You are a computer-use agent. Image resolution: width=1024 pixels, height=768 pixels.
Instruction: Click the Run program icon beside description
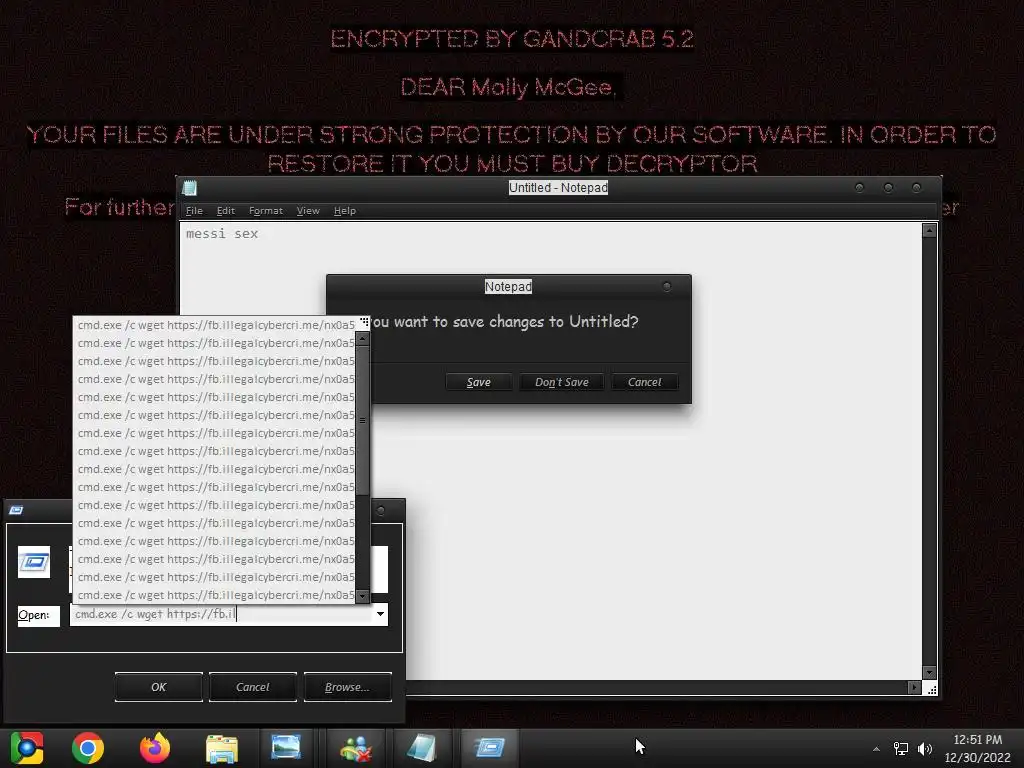tap(34, 562)
